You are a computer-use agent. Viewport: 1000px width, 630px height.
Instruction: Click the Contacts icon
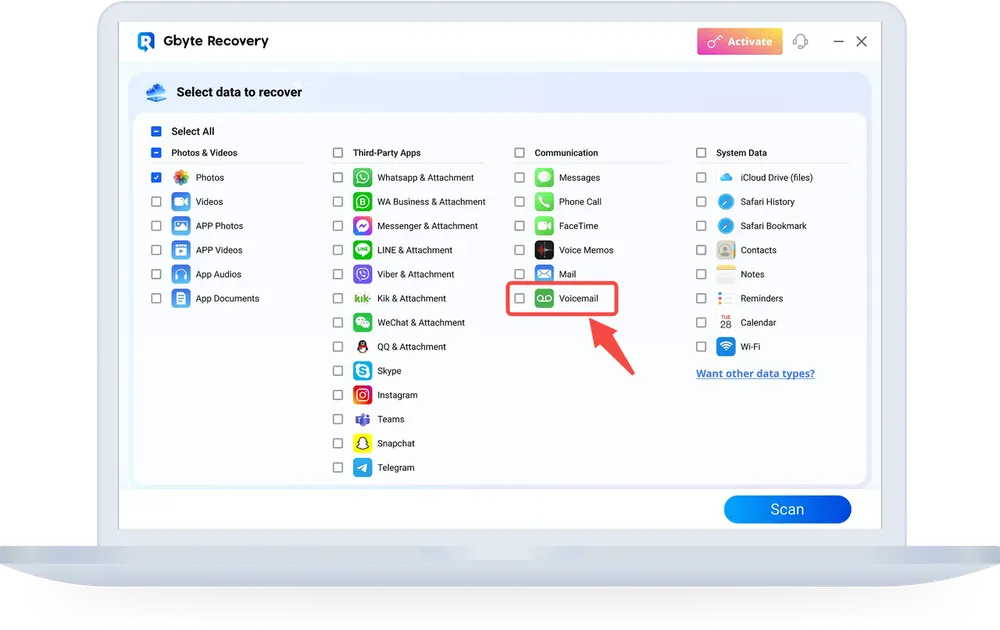[x=726, y=250]
